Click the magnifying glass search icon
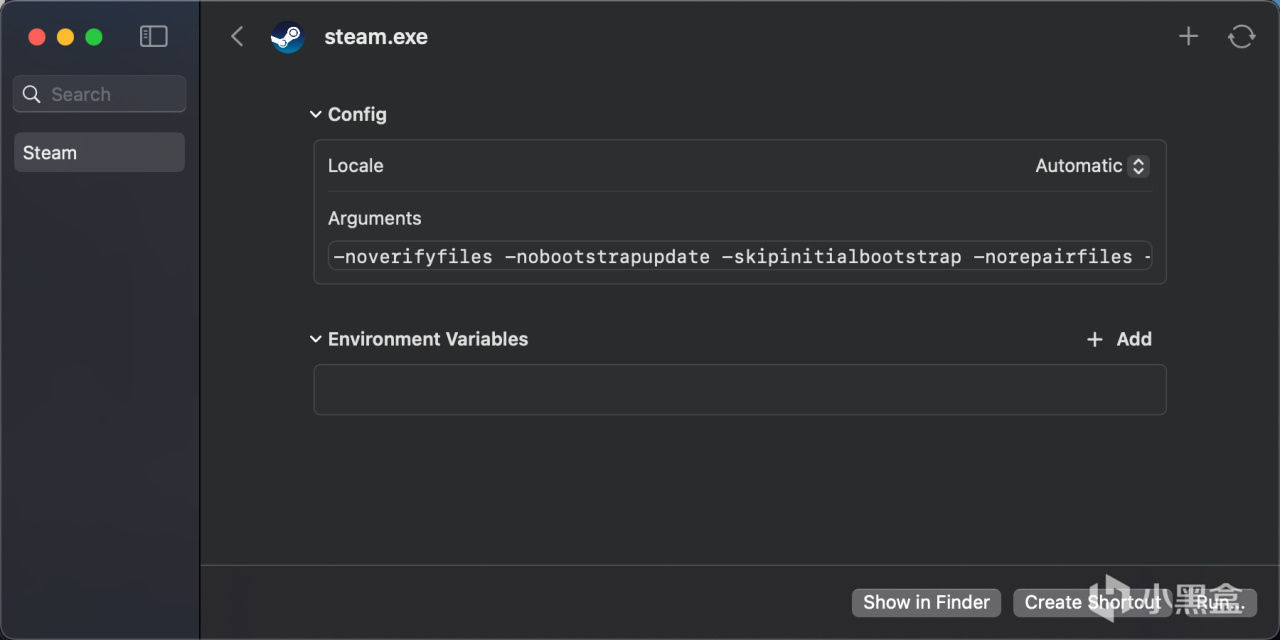 (32, 94)
